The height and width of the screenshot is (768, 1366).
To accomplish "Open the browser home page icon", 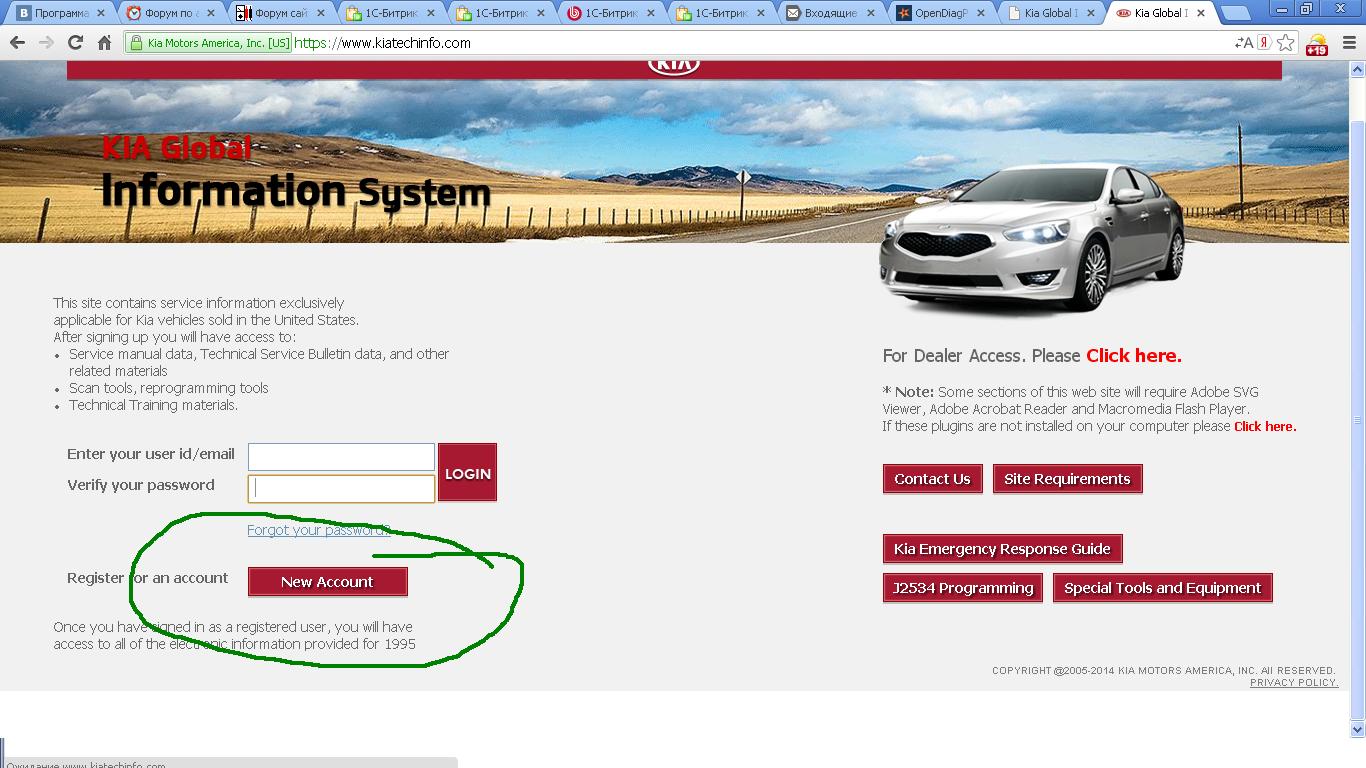I will click(104, 43).
